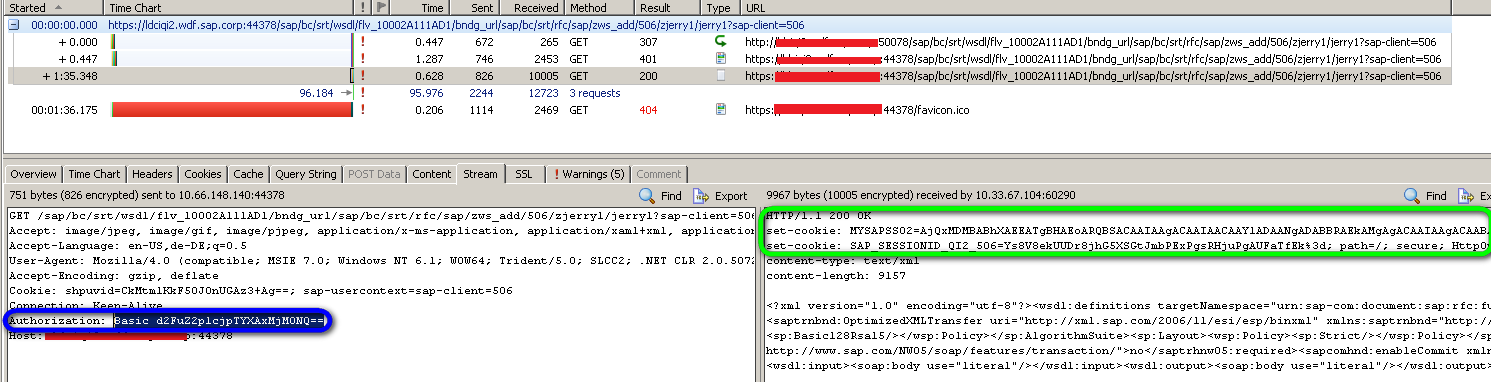
Task: Open the Time Chart tab
Action: click(x=94, y=174)
